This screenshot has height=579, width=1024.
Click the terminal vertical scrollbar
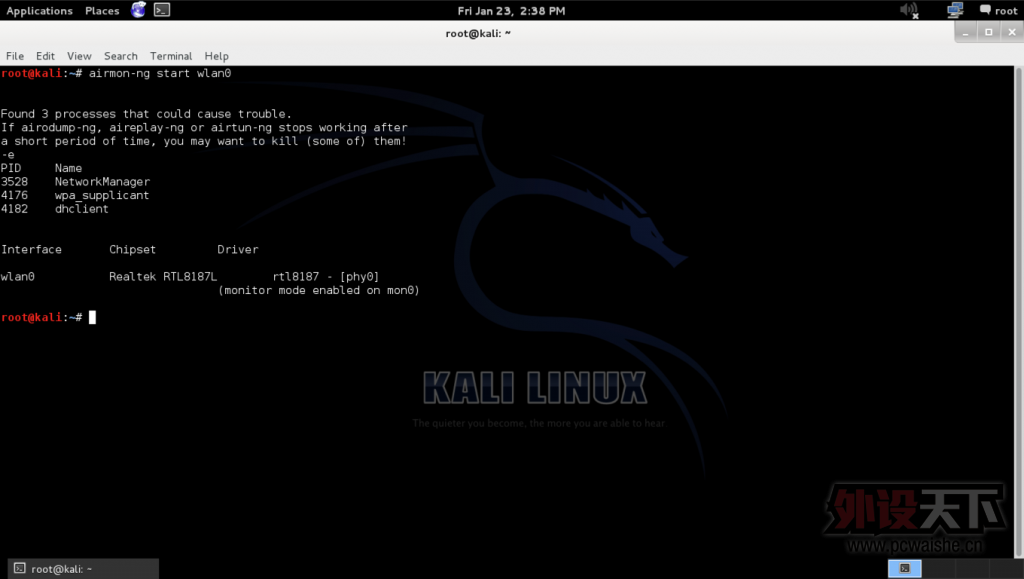tap(1019, 311)
